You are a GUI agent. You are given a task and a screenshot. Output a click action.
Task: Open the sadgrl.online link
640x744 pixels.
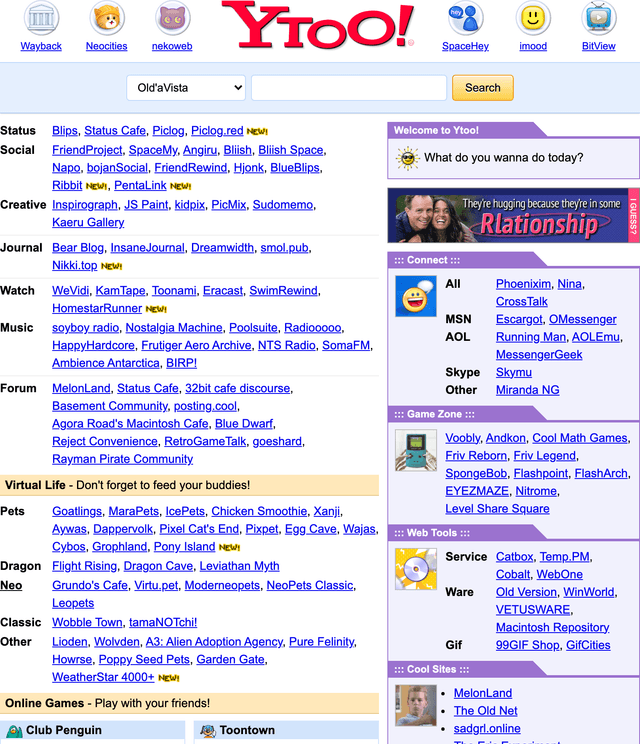487,729
